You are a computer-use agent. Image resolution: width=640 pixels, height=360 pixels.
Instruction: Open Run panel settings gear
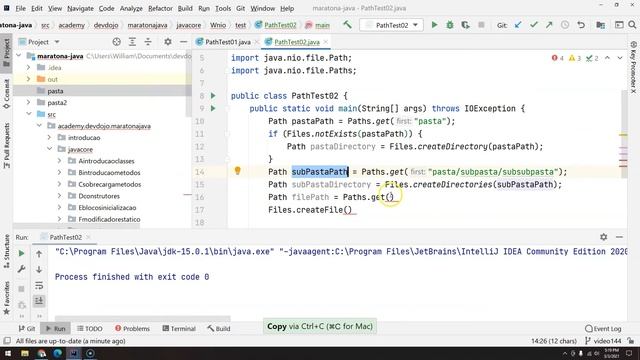pos(604,237)
